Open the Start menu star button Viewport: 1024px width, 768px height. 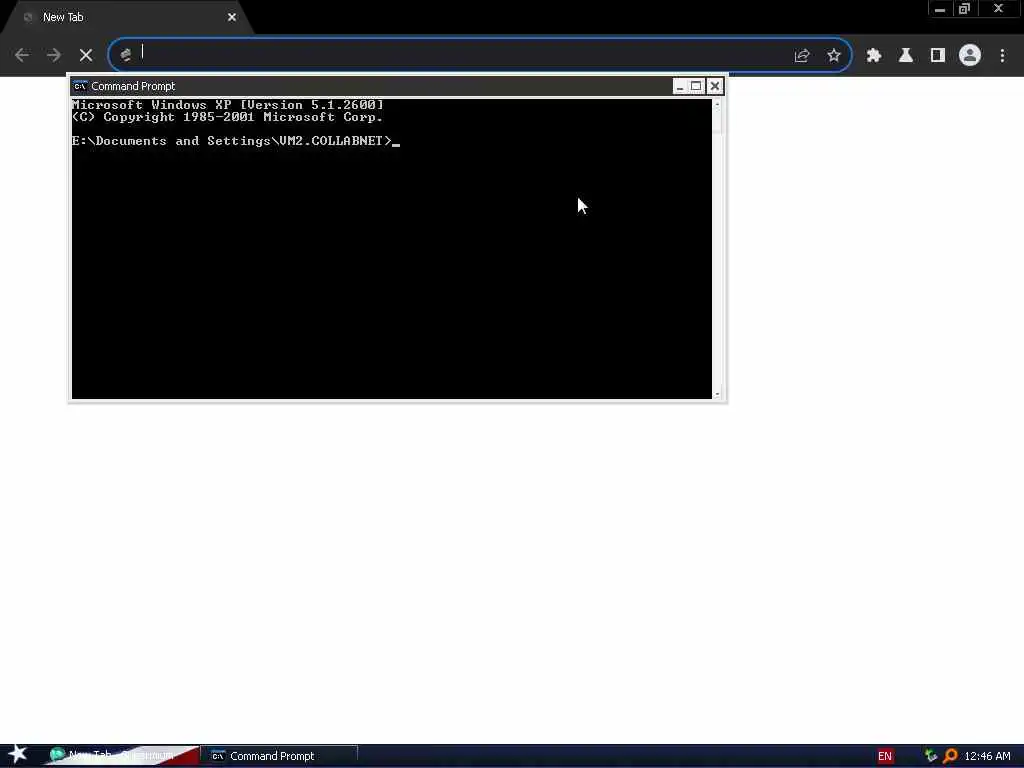18,754
